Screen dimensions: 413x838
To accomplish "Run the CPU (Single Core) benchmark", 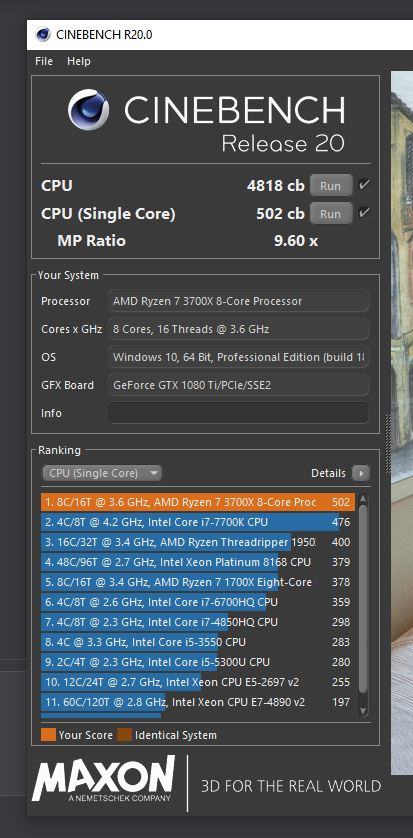I will 331,214.
